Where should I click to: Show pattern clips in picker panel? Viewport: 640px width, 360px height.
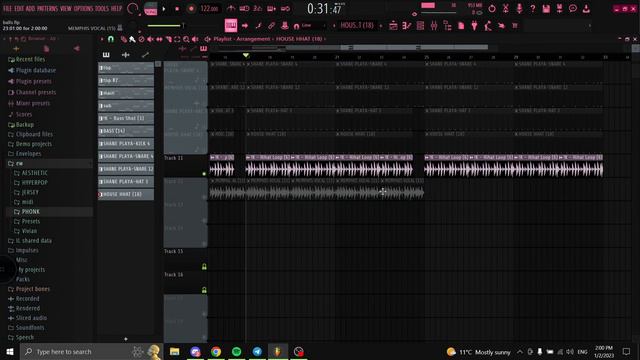point(106,55)
